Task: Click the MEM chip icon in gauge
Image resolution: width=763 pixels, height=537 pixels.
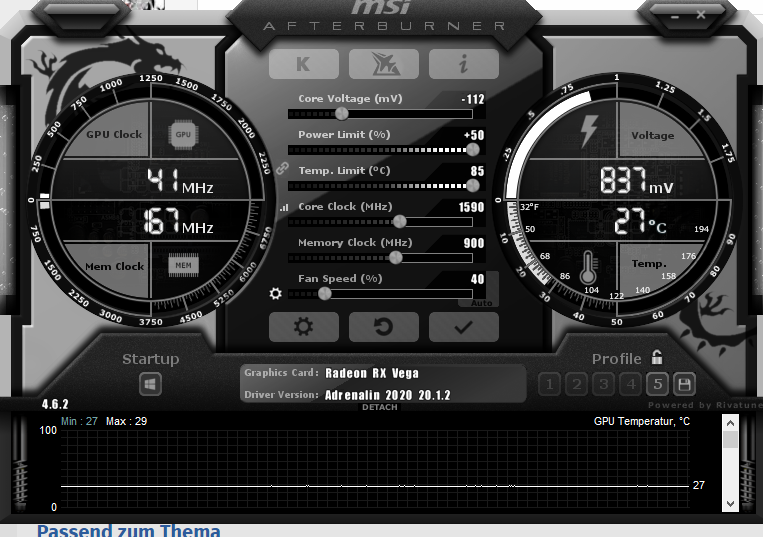Action: 183,265
